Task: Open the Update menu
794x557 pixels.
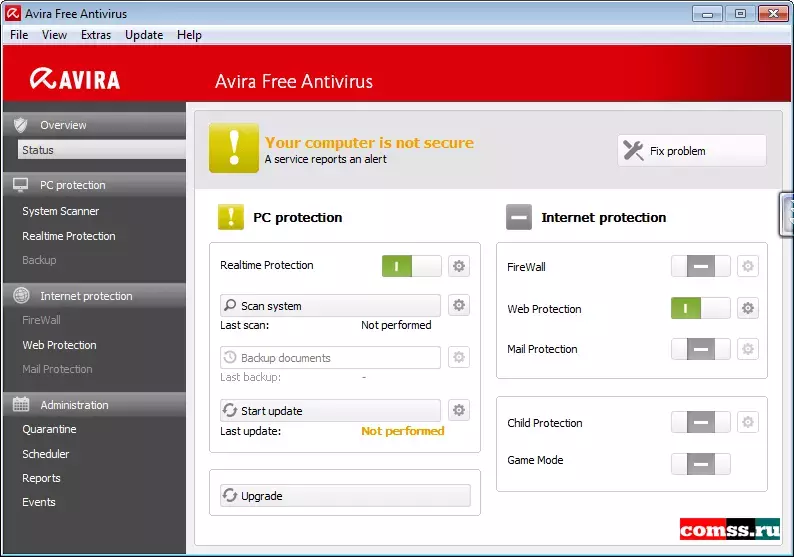Action: [144, 35]
